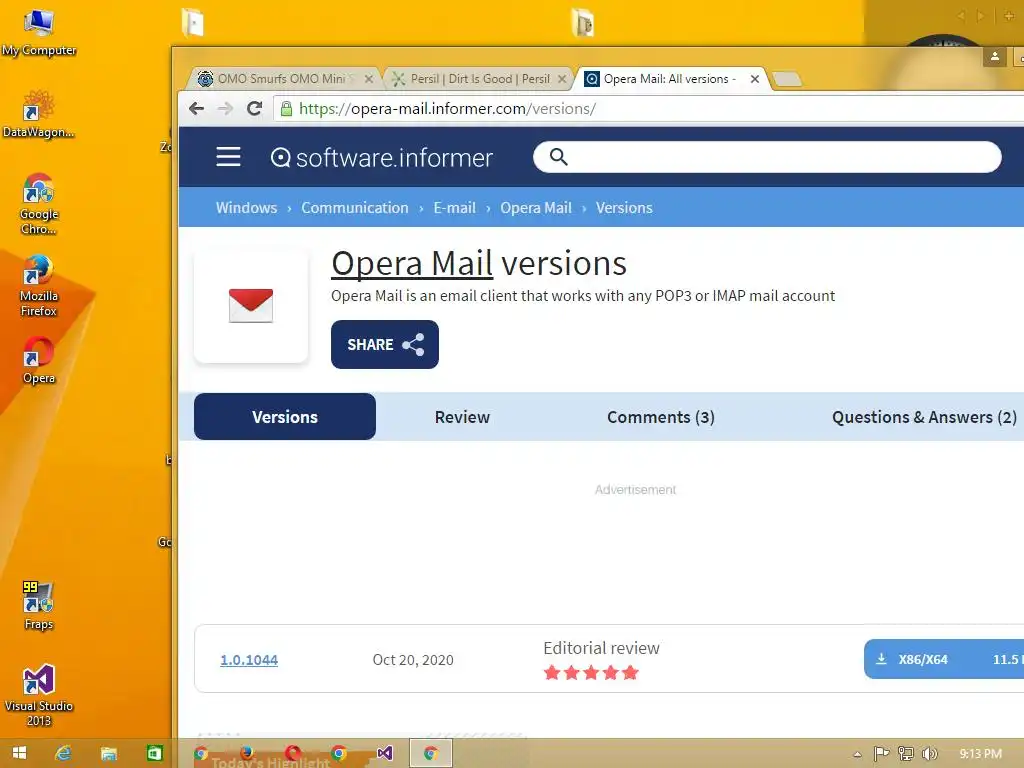
Task: Click the Opera Mail title link
Action: click(x=412, y=263)
